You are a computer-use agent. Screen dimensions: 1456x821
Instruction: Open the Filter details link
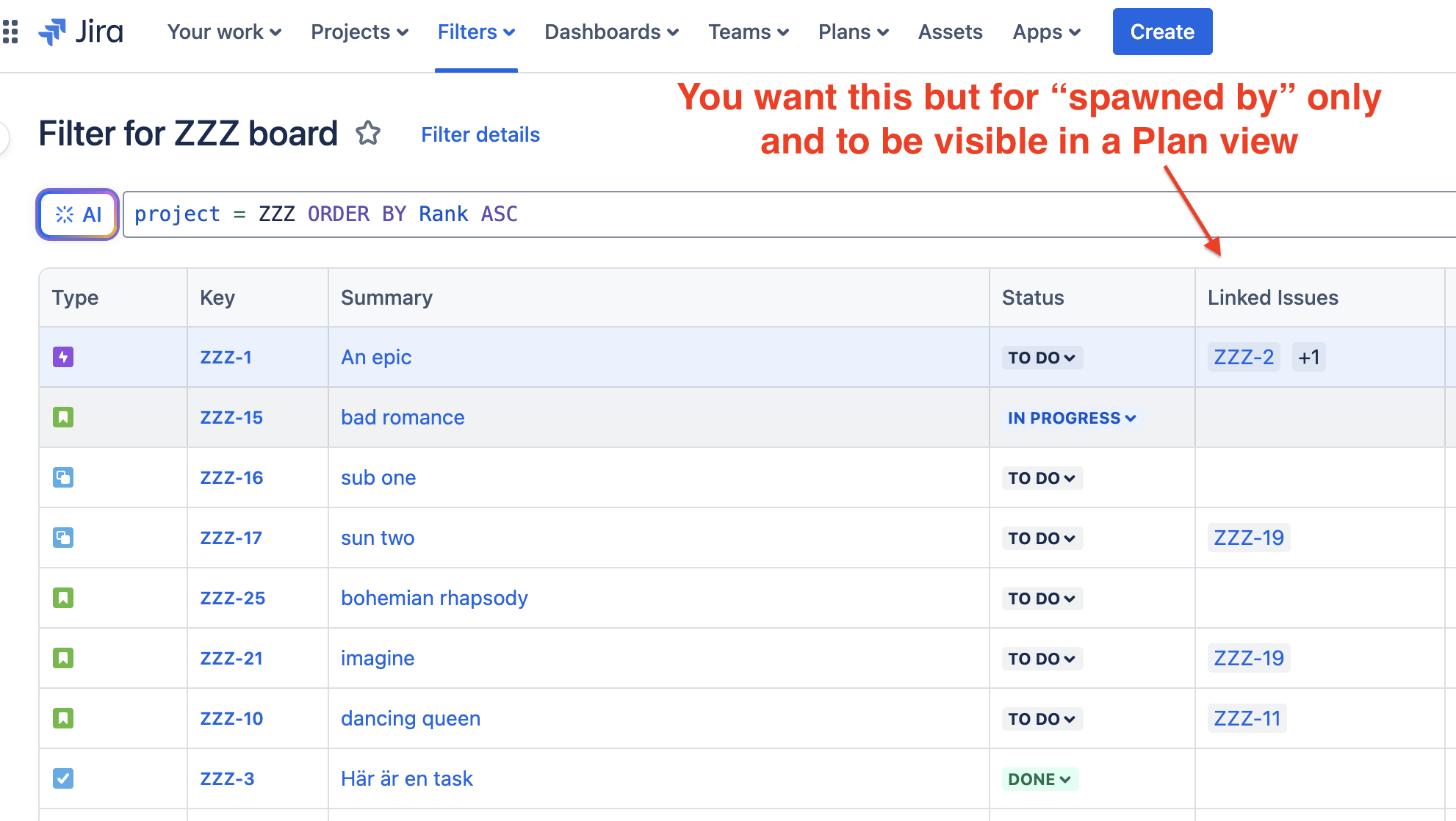click(x=480, y=134)
